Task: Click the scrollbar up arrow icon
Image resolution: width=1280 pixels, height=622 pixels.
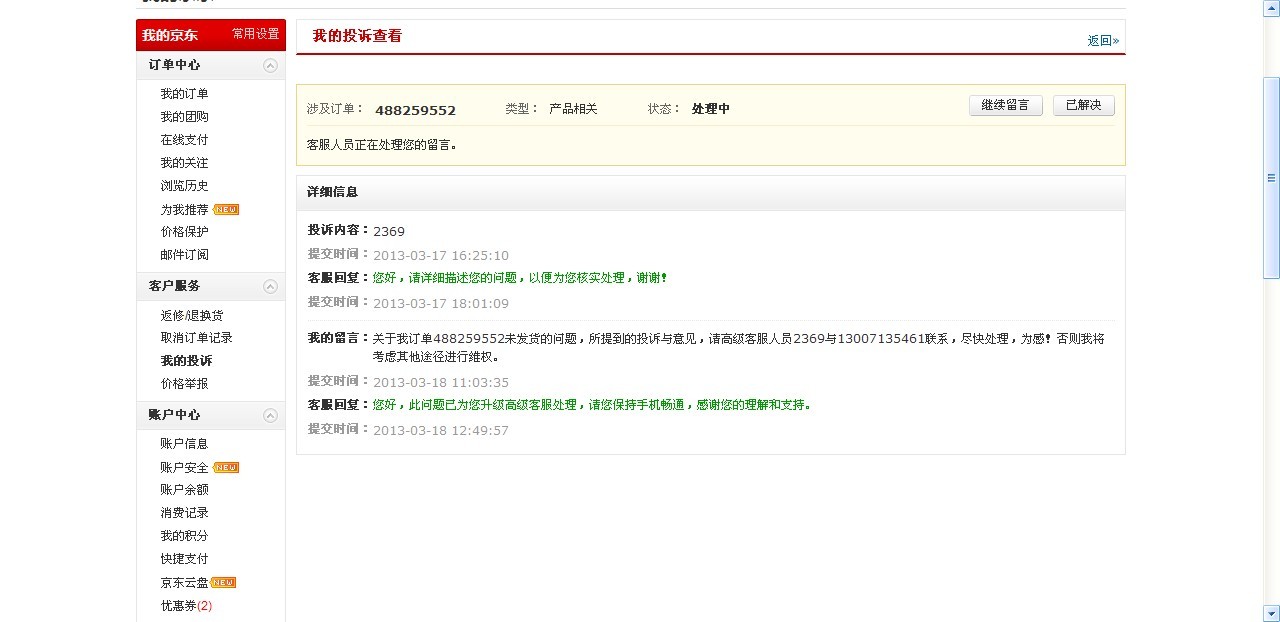Action: [x=1272, y=7]
